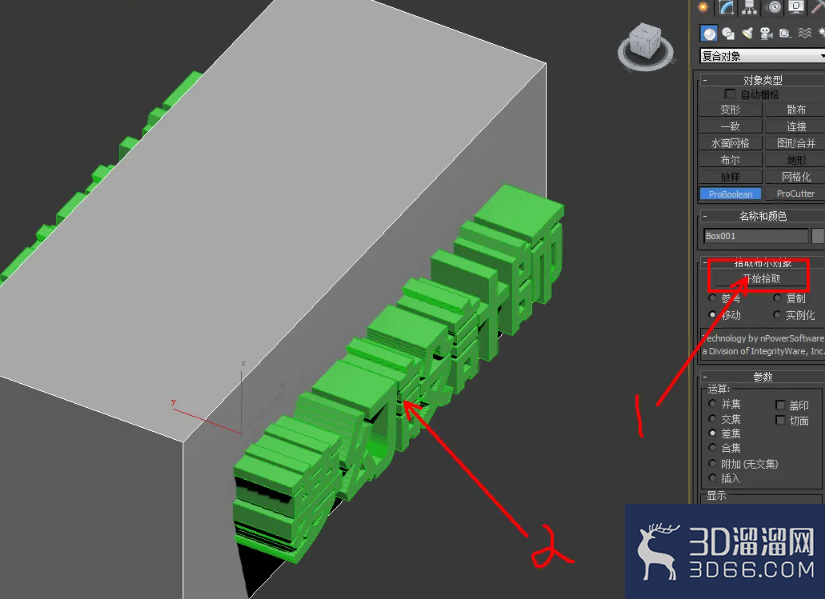
Task: Enable the 盖印 imprint checkbox
Action: coord(780,405)
